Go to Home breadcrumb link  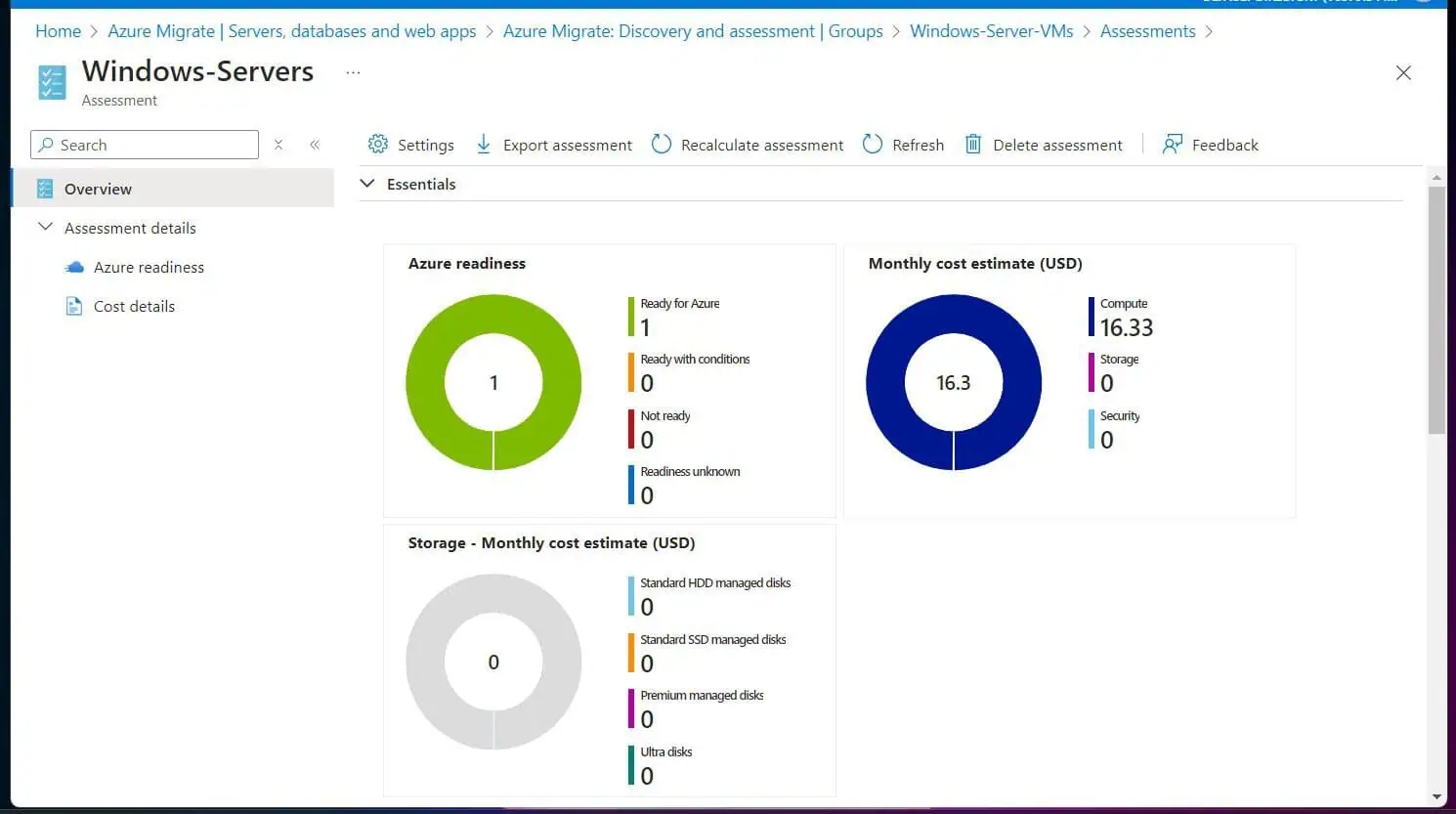[58, 31]
